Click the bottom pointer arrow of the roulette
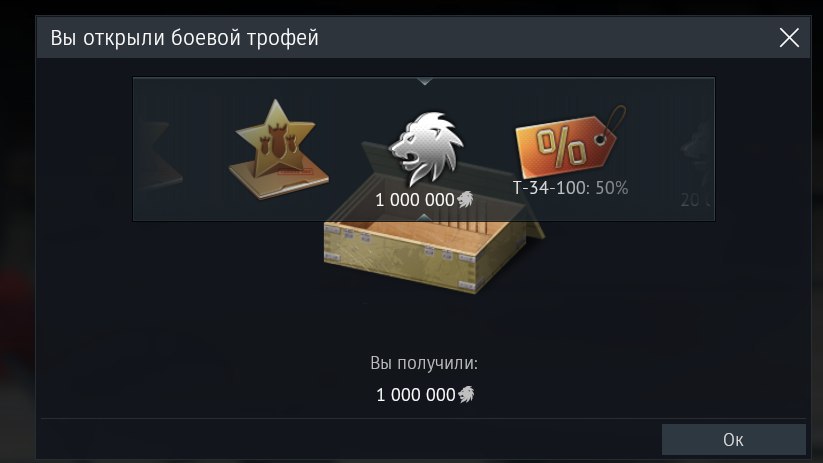The width and height of the screenshot is (823, 463). click(x=425, y=217)
